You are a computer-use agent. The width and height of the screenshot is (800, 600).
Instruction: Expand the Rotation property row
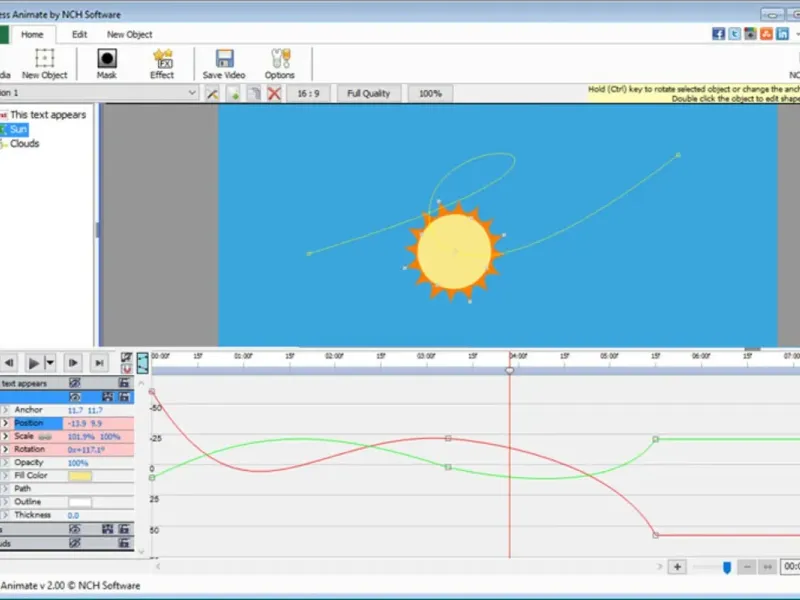tap(5, 449)
